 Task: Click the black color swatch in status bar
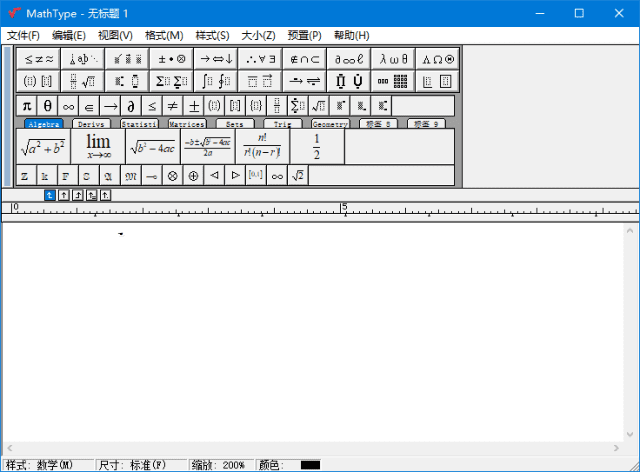(x=310, y=465)
